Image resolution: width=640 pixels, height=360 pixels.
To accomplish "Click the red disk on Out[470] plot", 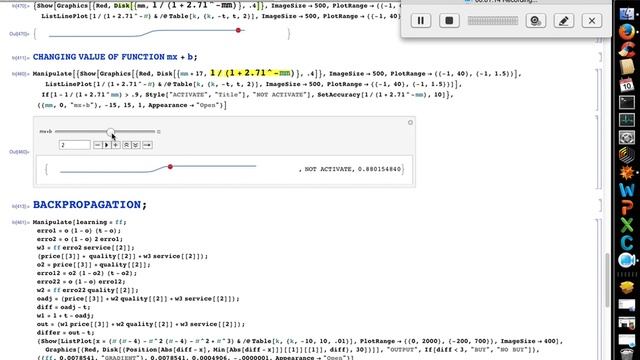I will (238, 30).
